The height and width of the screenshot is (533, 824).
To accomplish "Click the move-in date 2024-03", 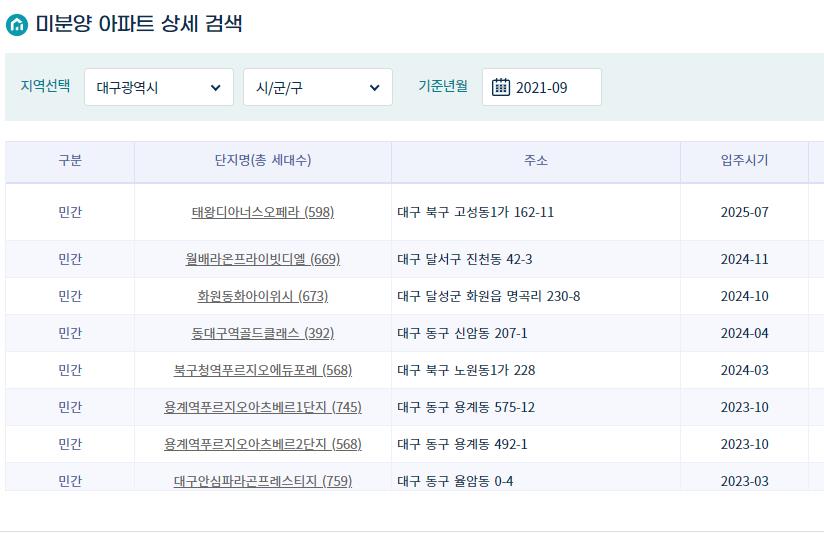I will [x=744, y=370].
